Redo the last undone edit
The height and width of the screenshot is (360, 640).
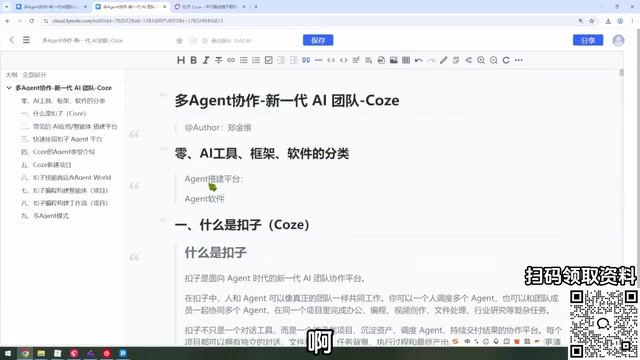pyautogui.click(x=431, y=60)
